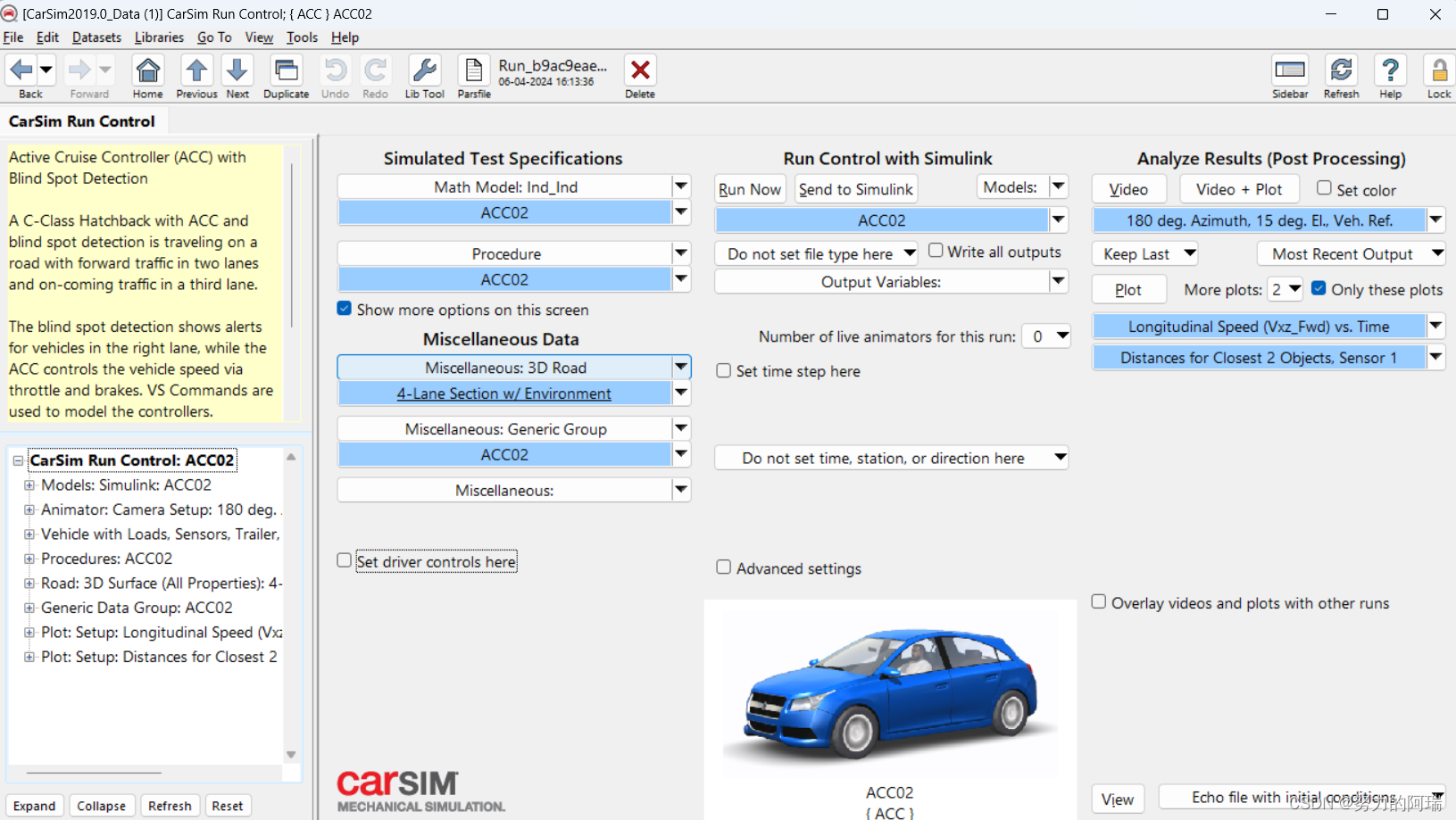Open the File menu
Screen dimensions: 1456x820
13,37
